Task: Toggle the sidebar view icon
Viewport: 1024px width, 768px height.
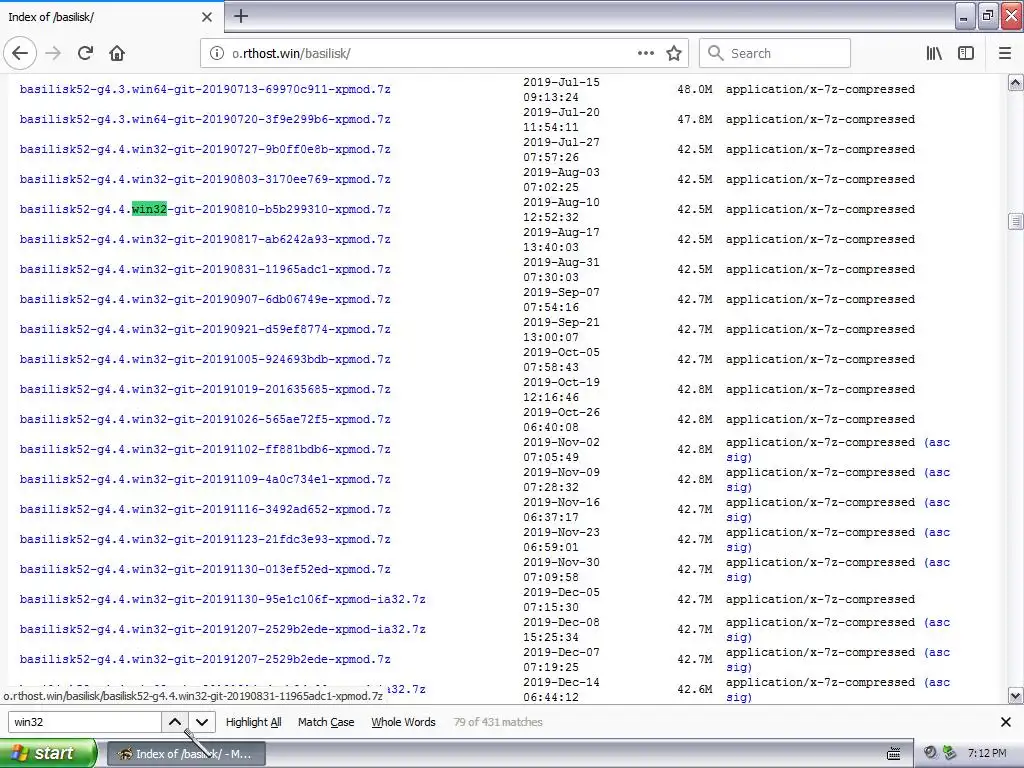Action: [x=966, y=54]
